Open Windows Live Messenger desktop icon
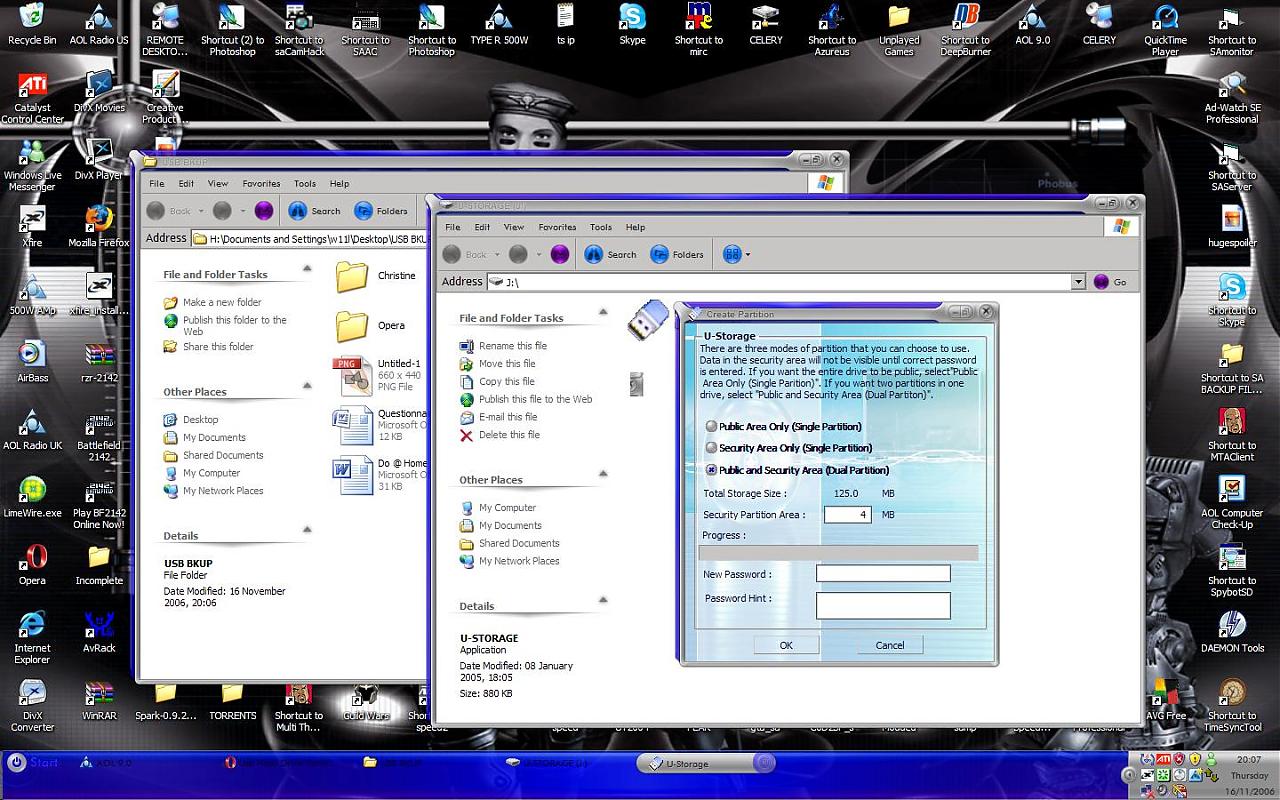Viewport: 1280px width, 800px height. pos(32,165)
